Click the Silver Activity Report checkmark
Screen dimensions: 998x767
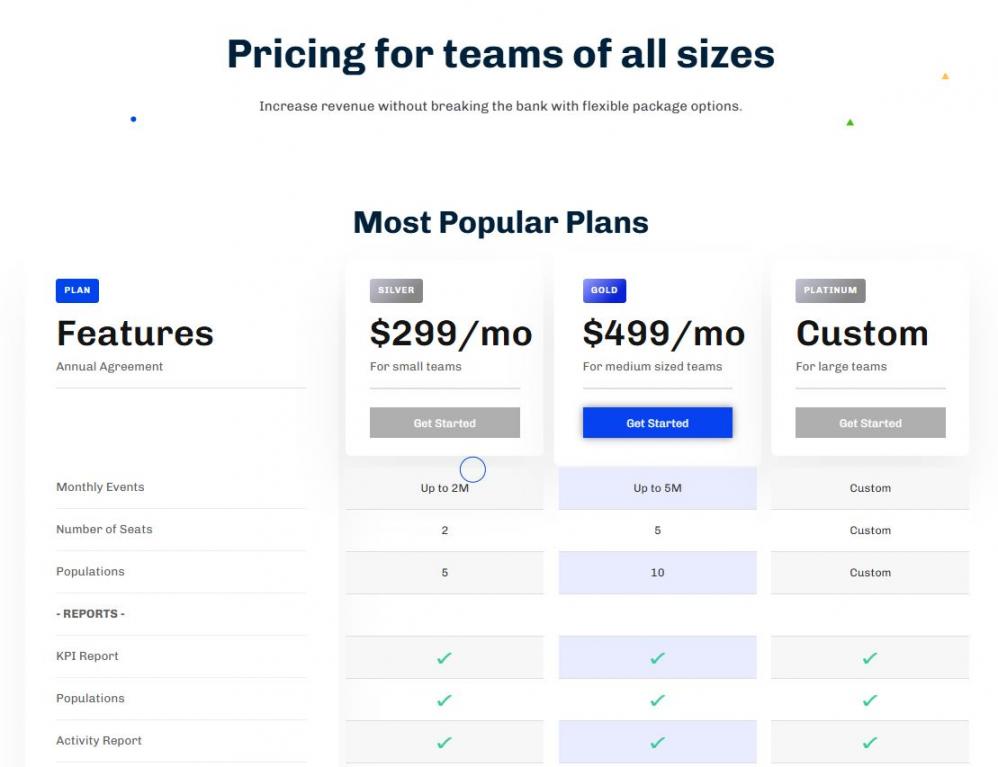tap(445, 742)
